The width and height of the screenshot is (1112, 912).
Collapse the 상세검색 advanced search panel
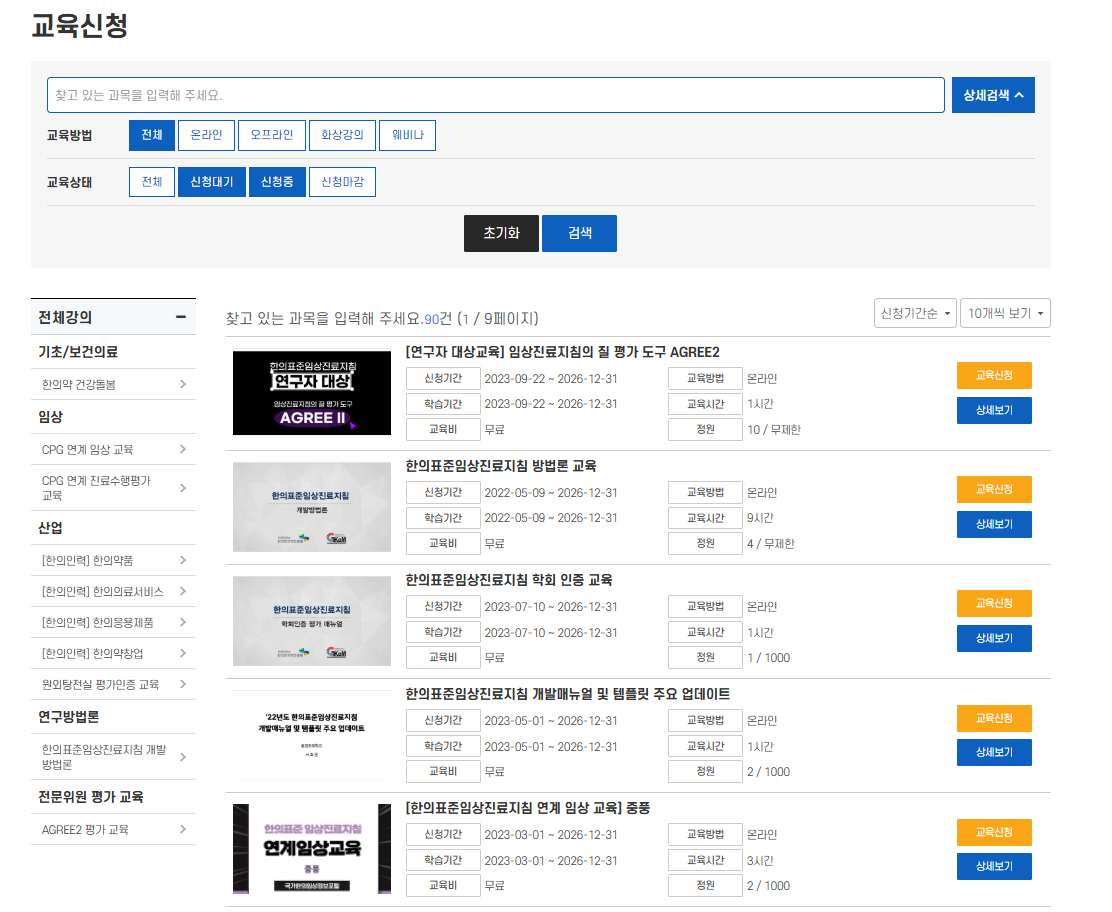[992, 94]
